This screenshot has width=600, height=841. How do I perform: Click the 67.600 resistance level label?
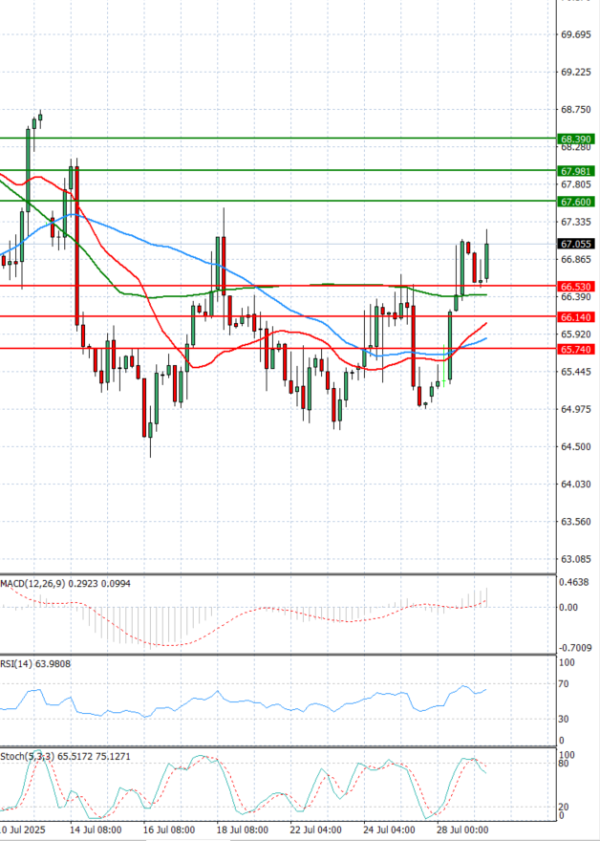(576, 202)
